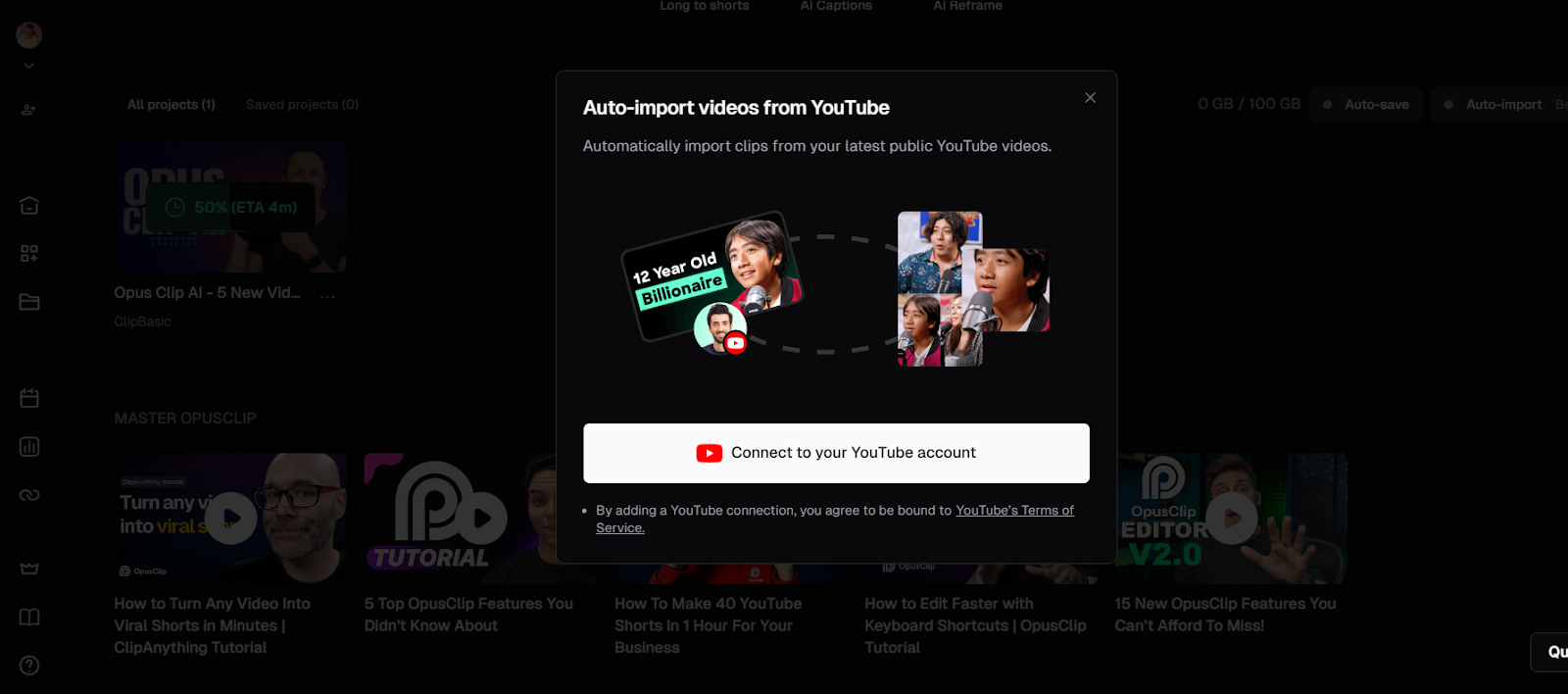Open the analytics chart icon in sidebar
This screenshot has width=1568, height=694.
pos(29,447)
